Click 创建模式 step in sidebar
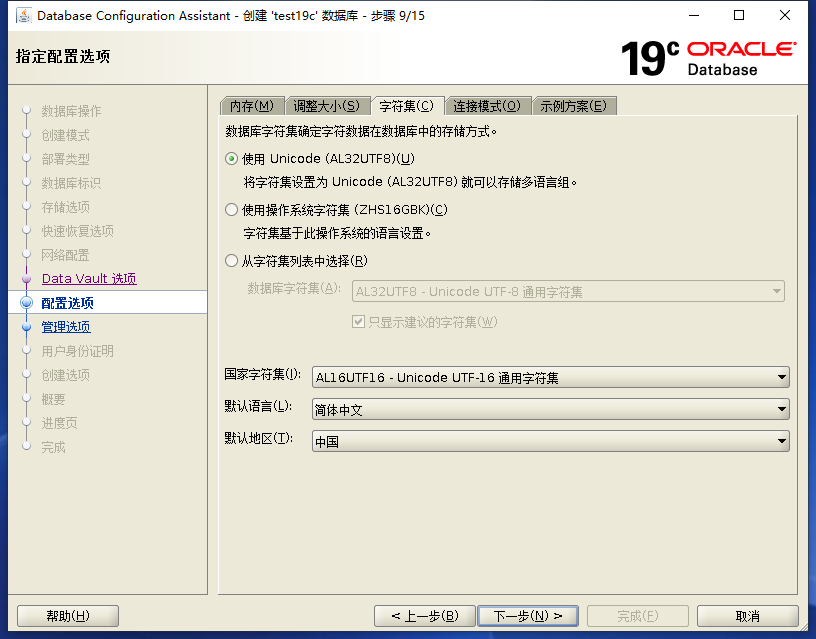This screenshot has height=639, width=816. pos(66,135)
